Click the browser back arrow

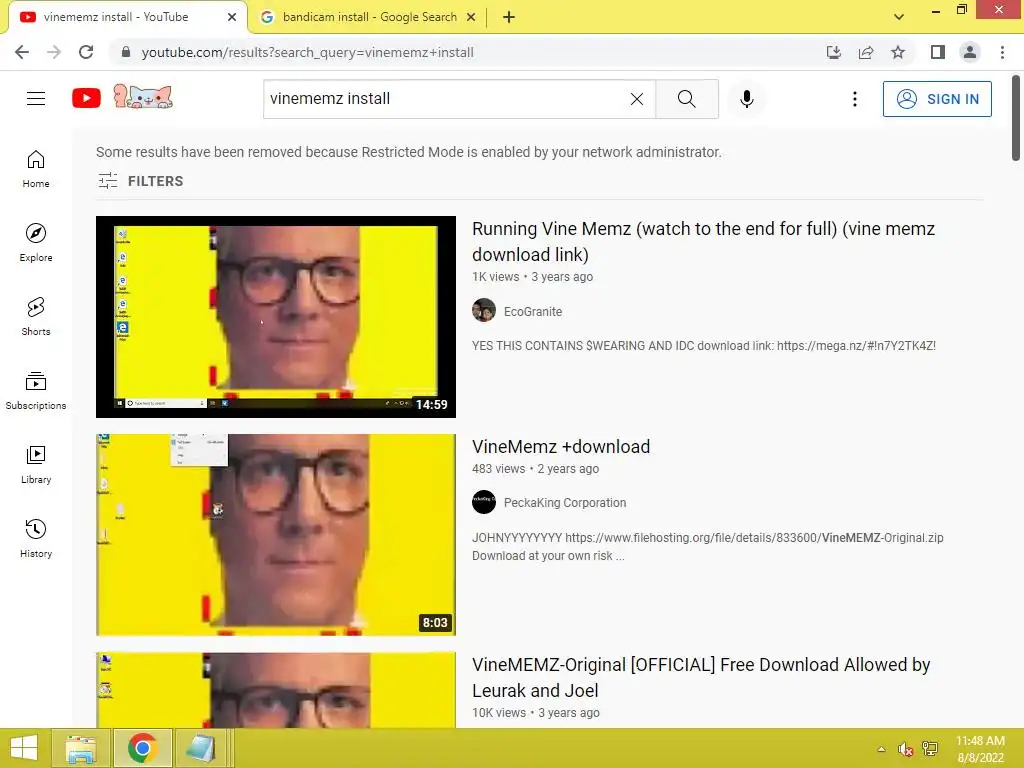point(22,52)
